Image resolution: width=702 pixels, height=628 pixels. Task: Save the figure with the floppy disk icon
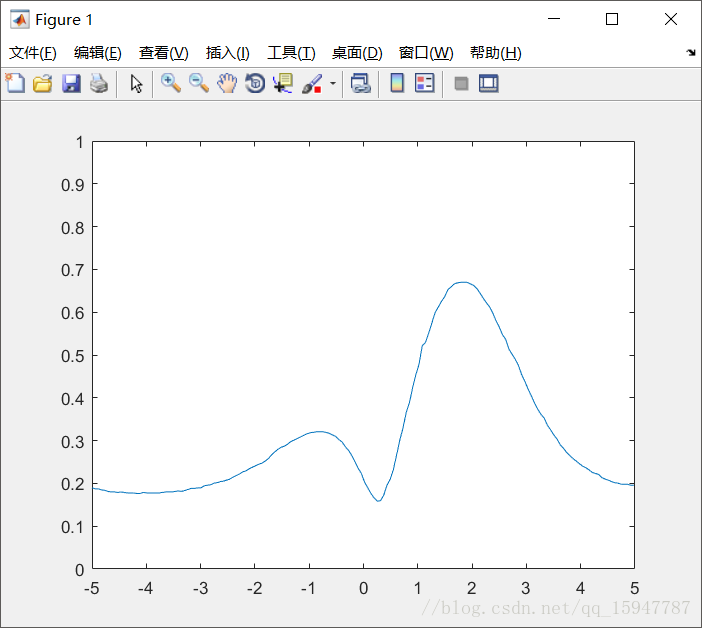[x=71, y=84]
